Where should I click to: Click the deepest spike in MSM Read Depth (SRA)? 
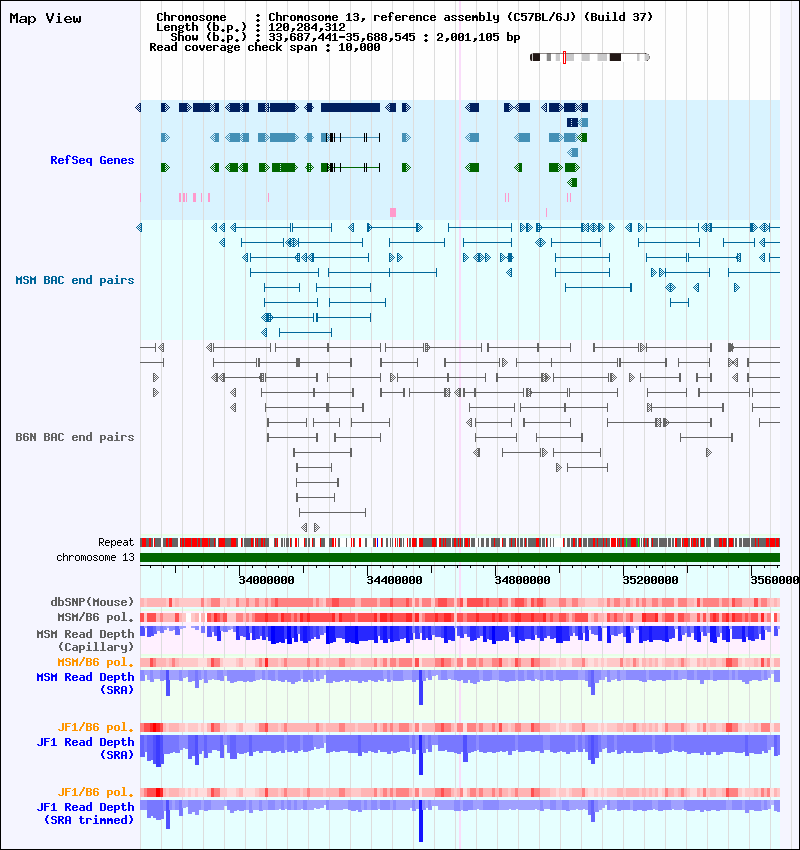[421, 687]
